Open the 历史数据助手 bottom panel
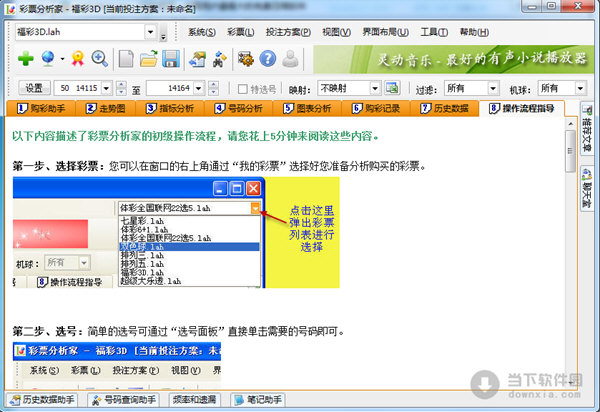This screenshot has width=600, height=412. 42,400
